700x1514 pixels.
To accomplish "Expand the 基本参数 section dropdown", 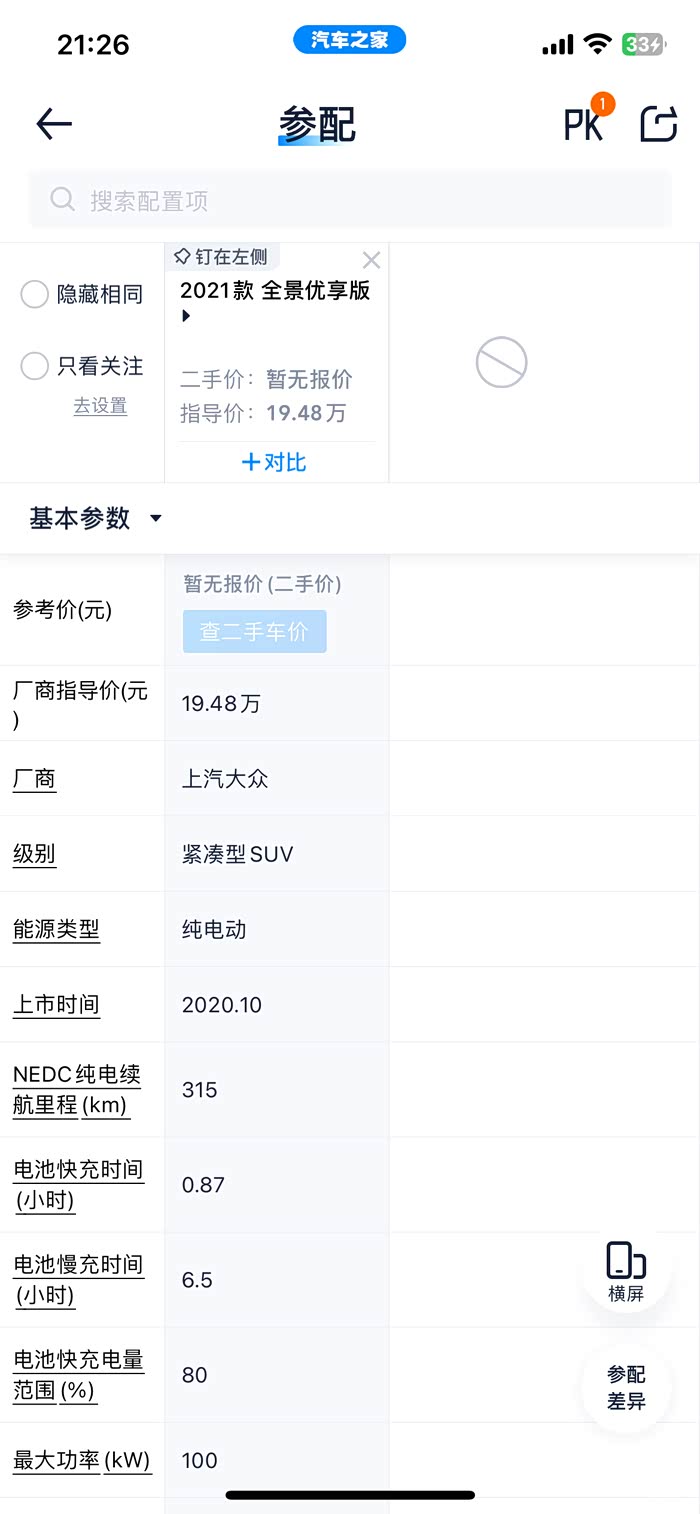I will (155, 518).
